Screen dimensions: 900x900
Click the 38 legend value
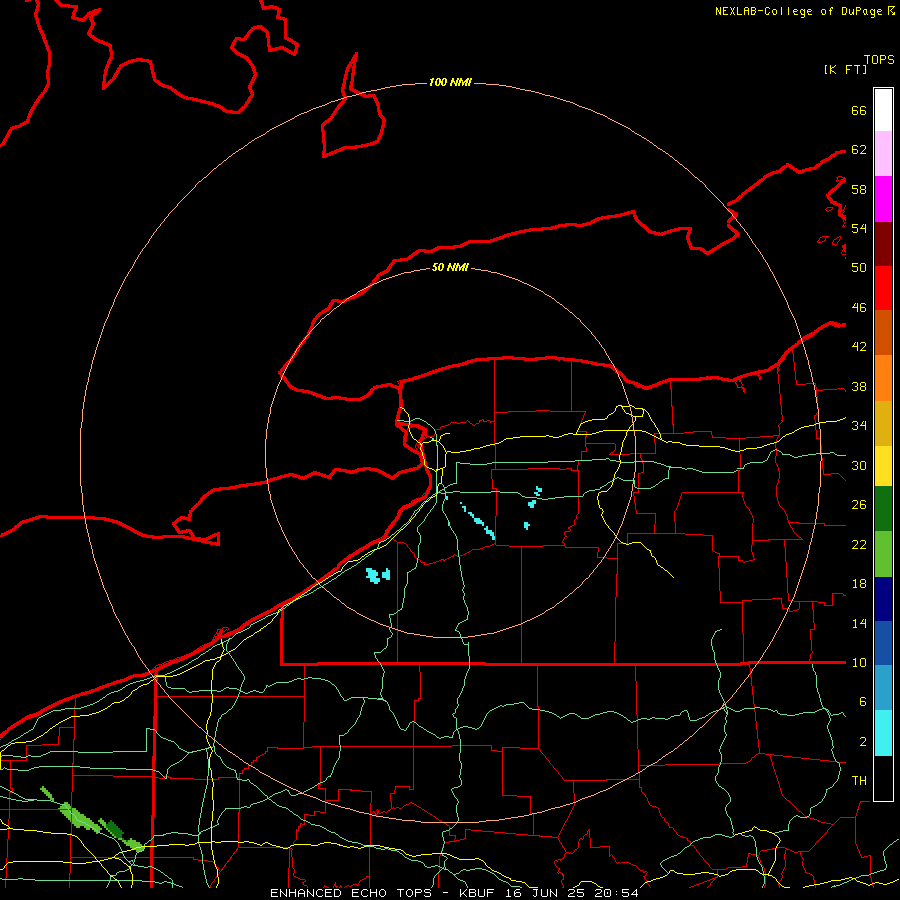point(859,386)
